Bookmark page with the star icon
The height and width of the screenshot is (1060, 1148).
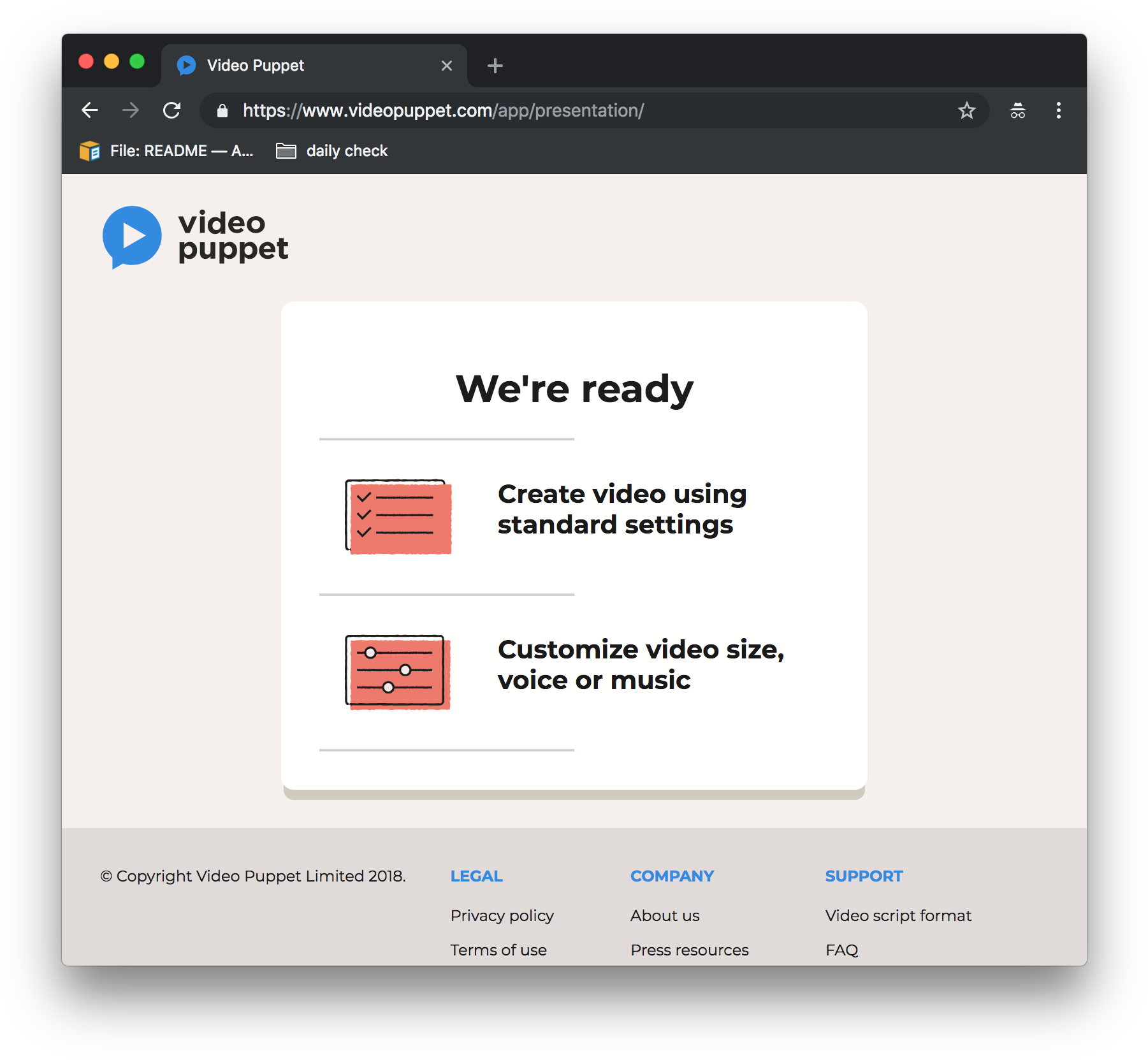click(966, 110)
